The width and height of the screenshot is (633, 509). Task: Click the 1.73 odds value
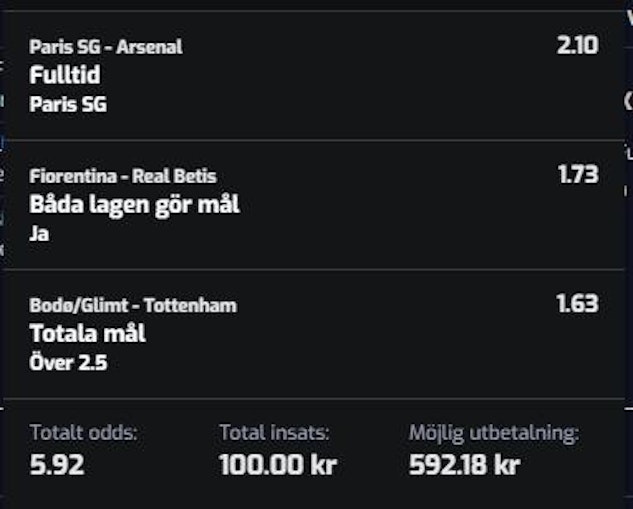pyautogui.click(x=578, y=175)
